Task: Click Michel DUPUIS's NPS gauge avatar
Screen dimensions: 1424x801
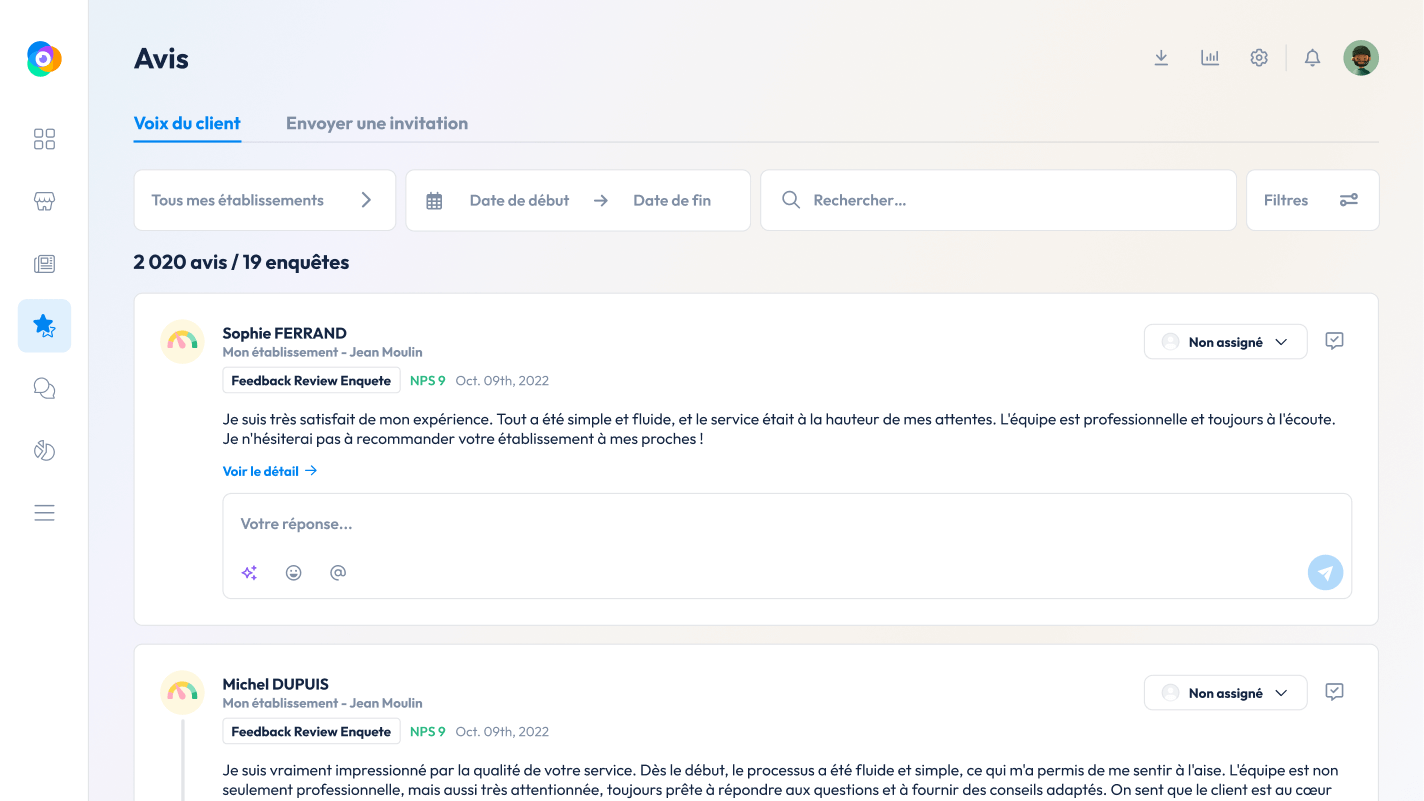Action: click(x=182, y=693)
